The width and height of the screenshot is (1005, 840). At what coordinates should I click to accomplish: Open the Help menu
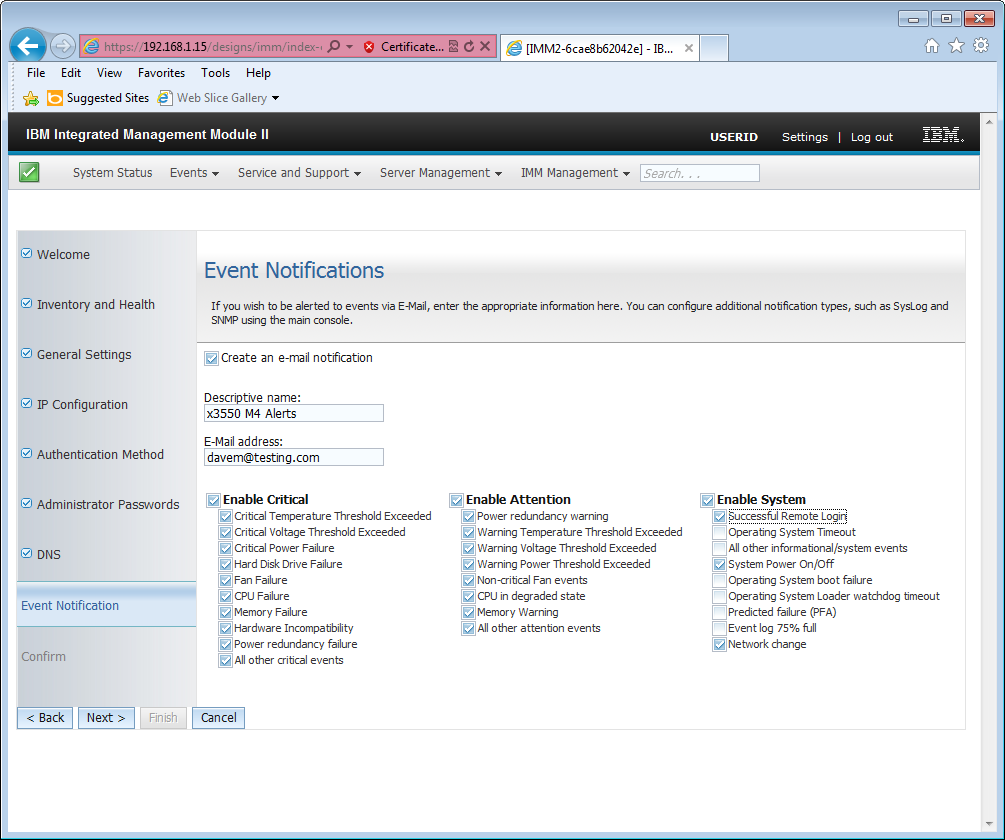(x=258, y=72)
